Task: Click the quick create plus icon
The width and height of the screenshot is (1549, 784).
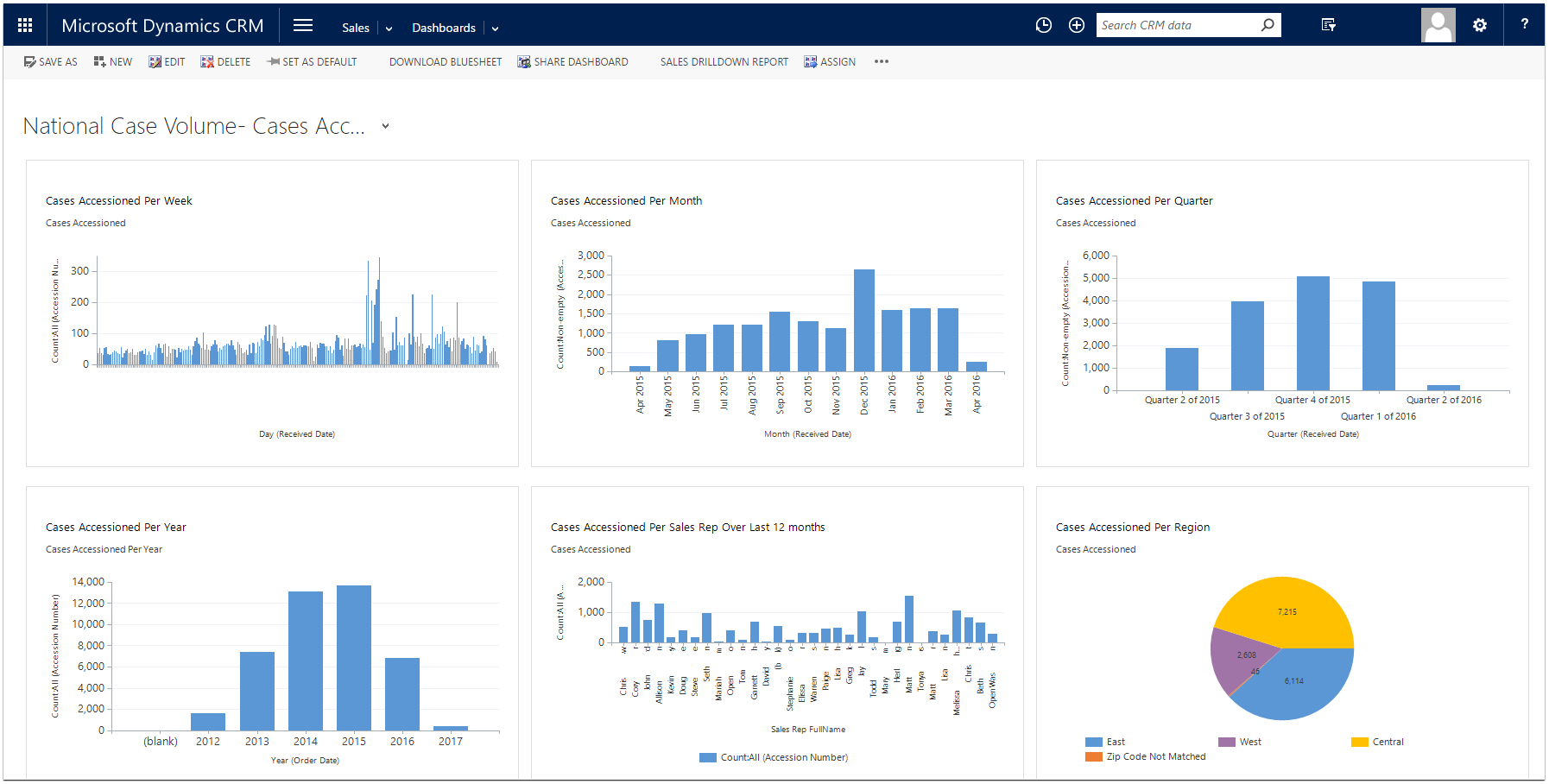Action: point(1077,25)
